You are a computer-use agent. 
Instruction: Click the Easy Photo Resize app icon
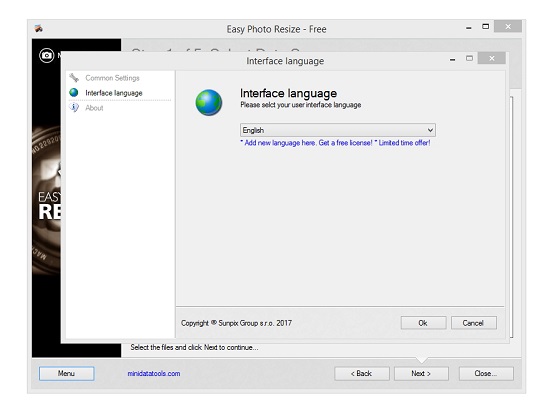pyautogui.click(x=39, y=29)
